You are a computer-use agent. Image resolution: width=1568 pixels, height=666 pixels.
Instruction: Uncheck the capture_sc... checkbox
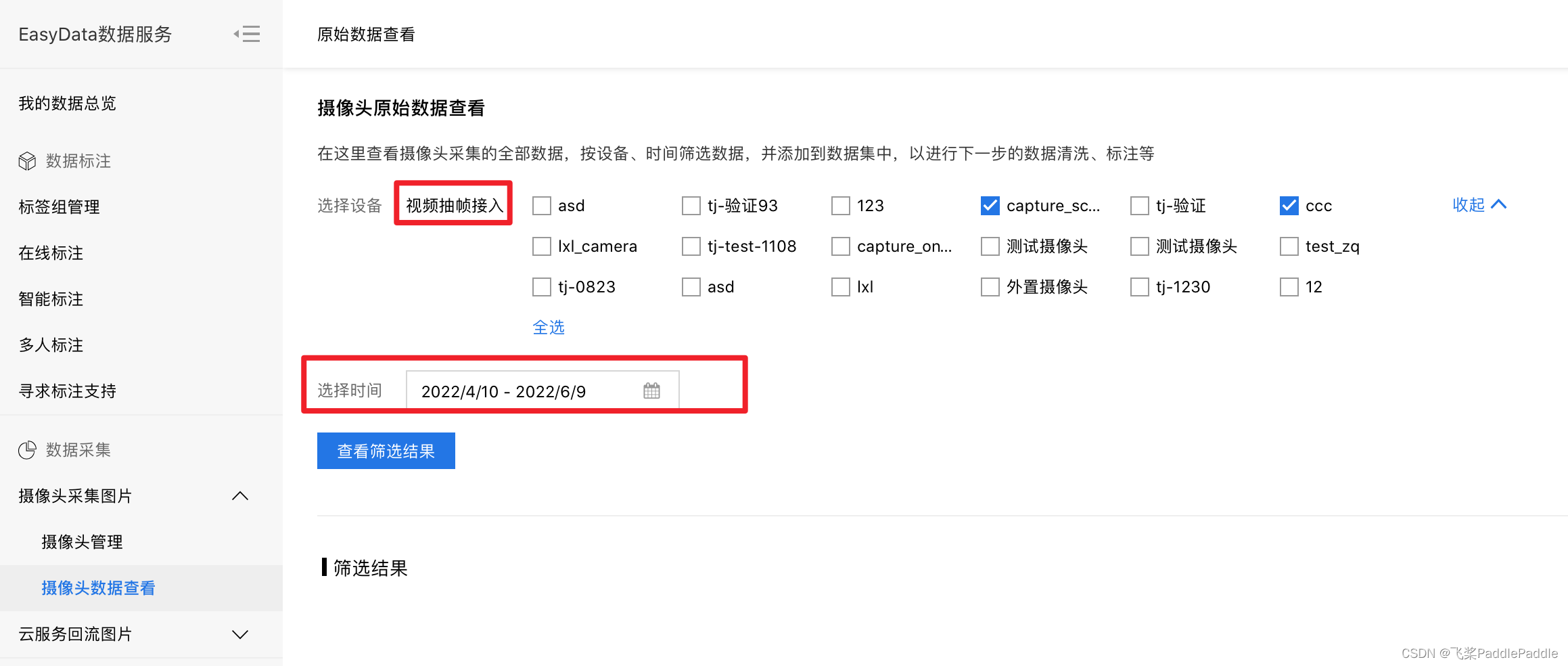pos(990,206)
